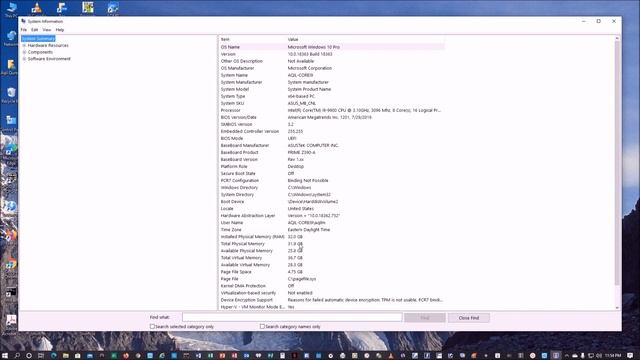This screenshot has width=640, height=360.
Task: Click the Value column header
Action: (366, 40)
